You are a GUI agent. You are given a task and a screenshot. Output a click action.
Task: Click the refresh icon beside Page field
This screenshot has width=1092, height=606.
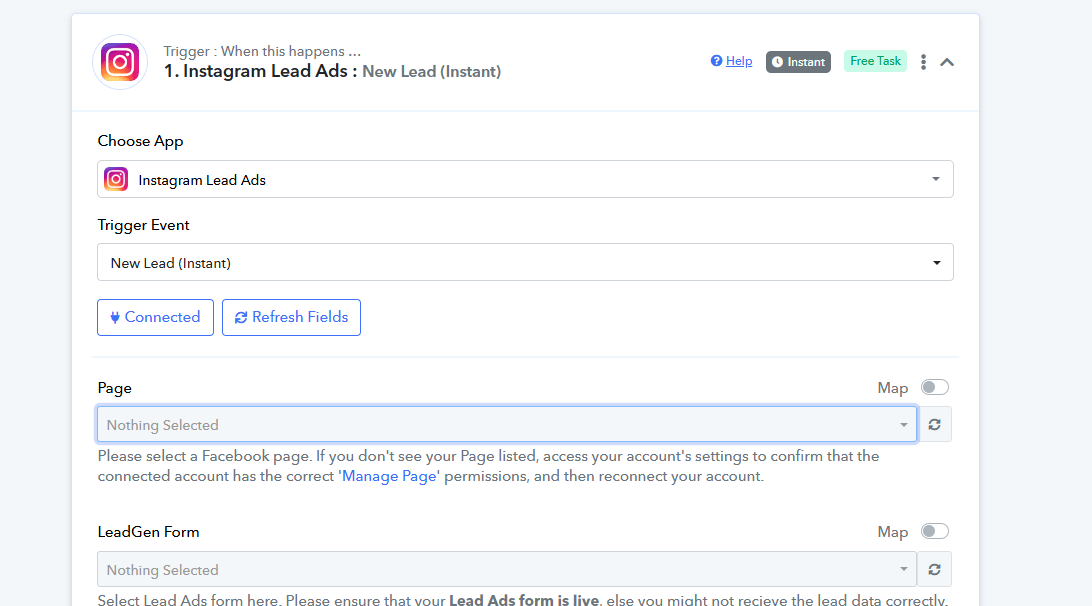pyautogui.click(x=935, y=424)
